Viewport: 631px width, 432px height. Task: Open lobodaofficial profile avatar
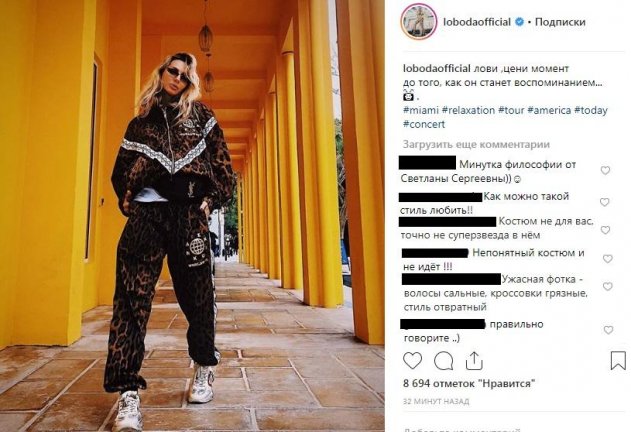coord(419,21)
